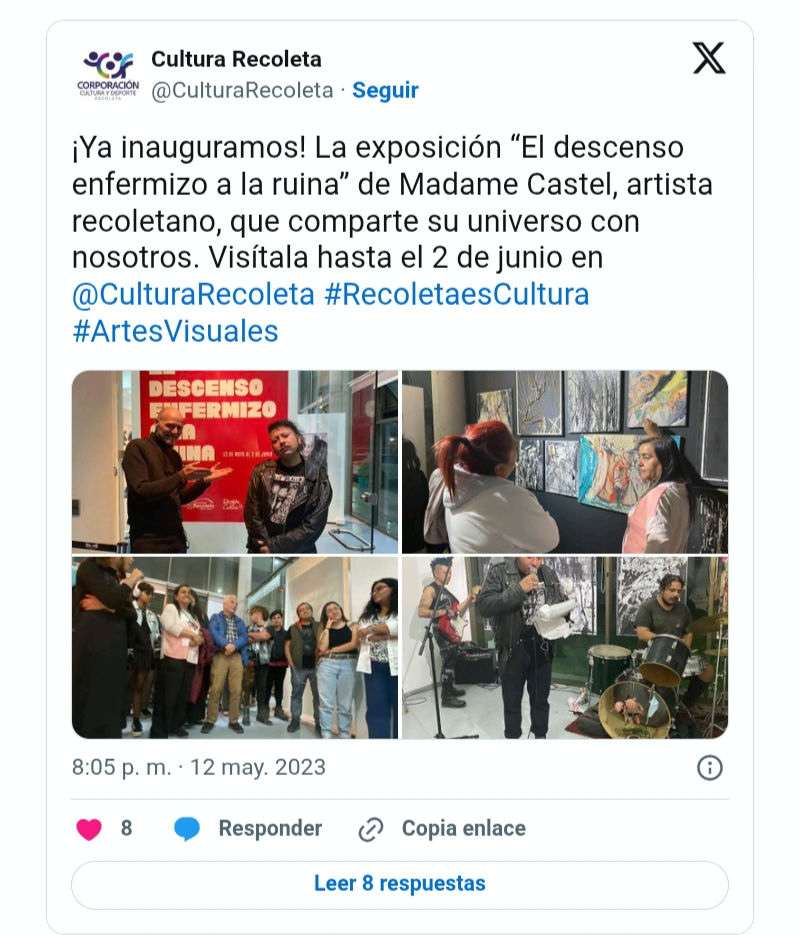Click the Responder button
Viewport: 800px width, 935px height.
270,828
